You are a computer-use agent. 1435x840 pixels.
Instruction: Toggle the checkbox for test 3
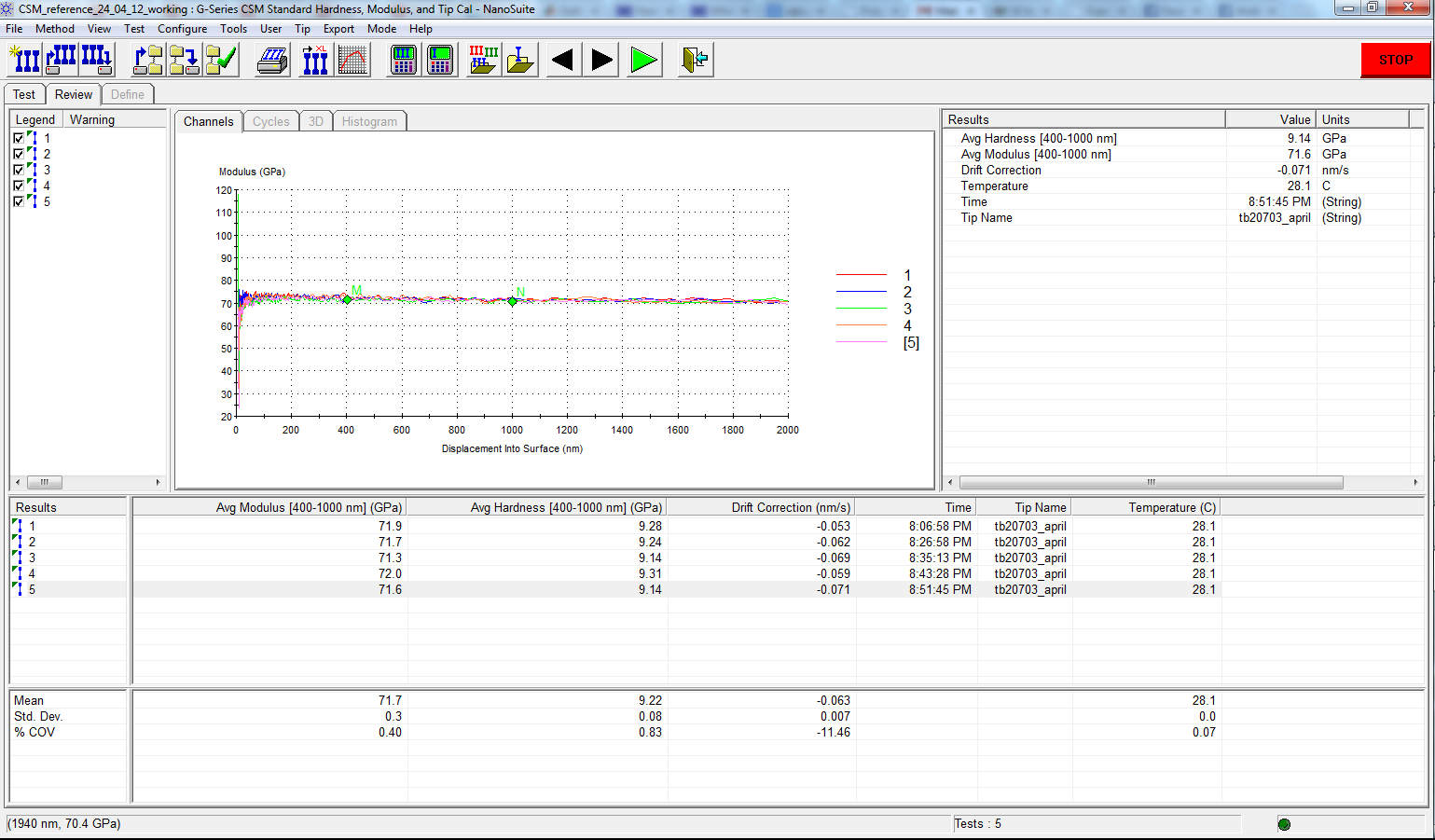coord(19,170)
